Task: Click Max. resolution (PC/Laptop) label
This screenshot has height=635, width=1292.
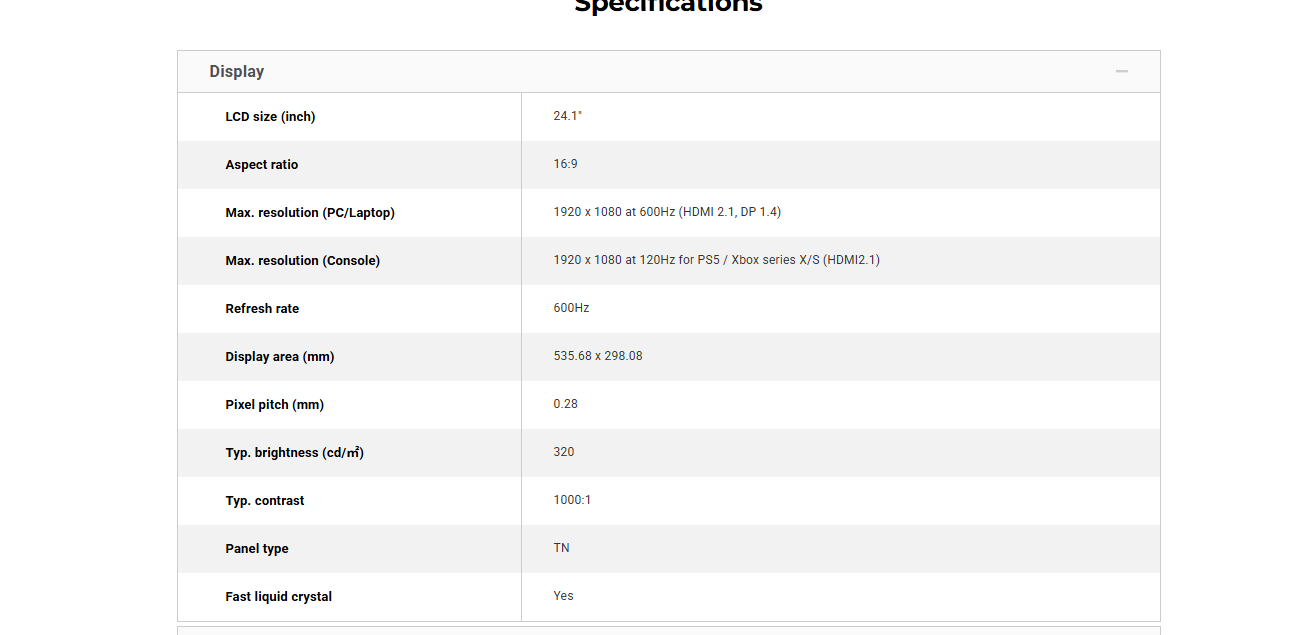Action: point(310,213)
